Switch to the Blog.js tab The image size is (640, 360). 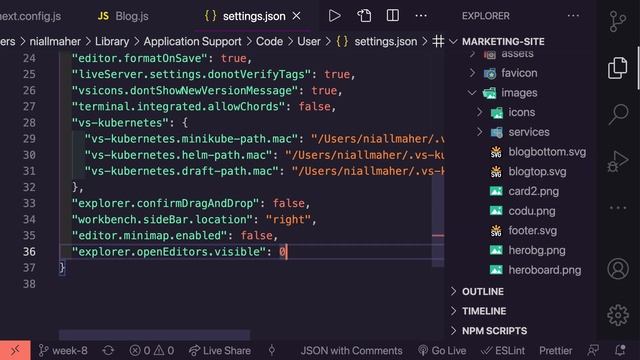(x=123, y=16)
